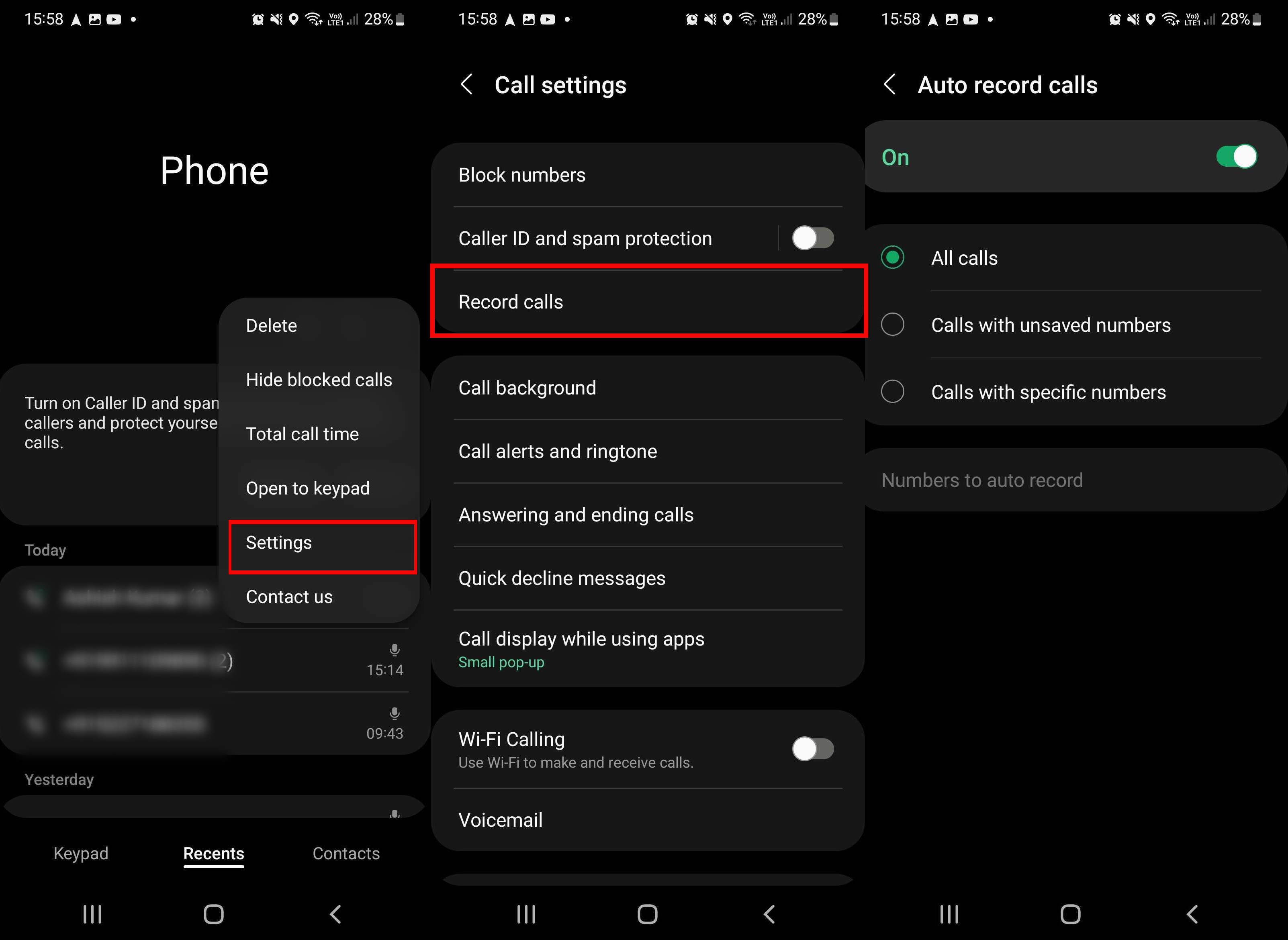The width and height of the screenshot is (1288, 940).
Task: Open Record calls settings
Action: click(x=645, y=300)
